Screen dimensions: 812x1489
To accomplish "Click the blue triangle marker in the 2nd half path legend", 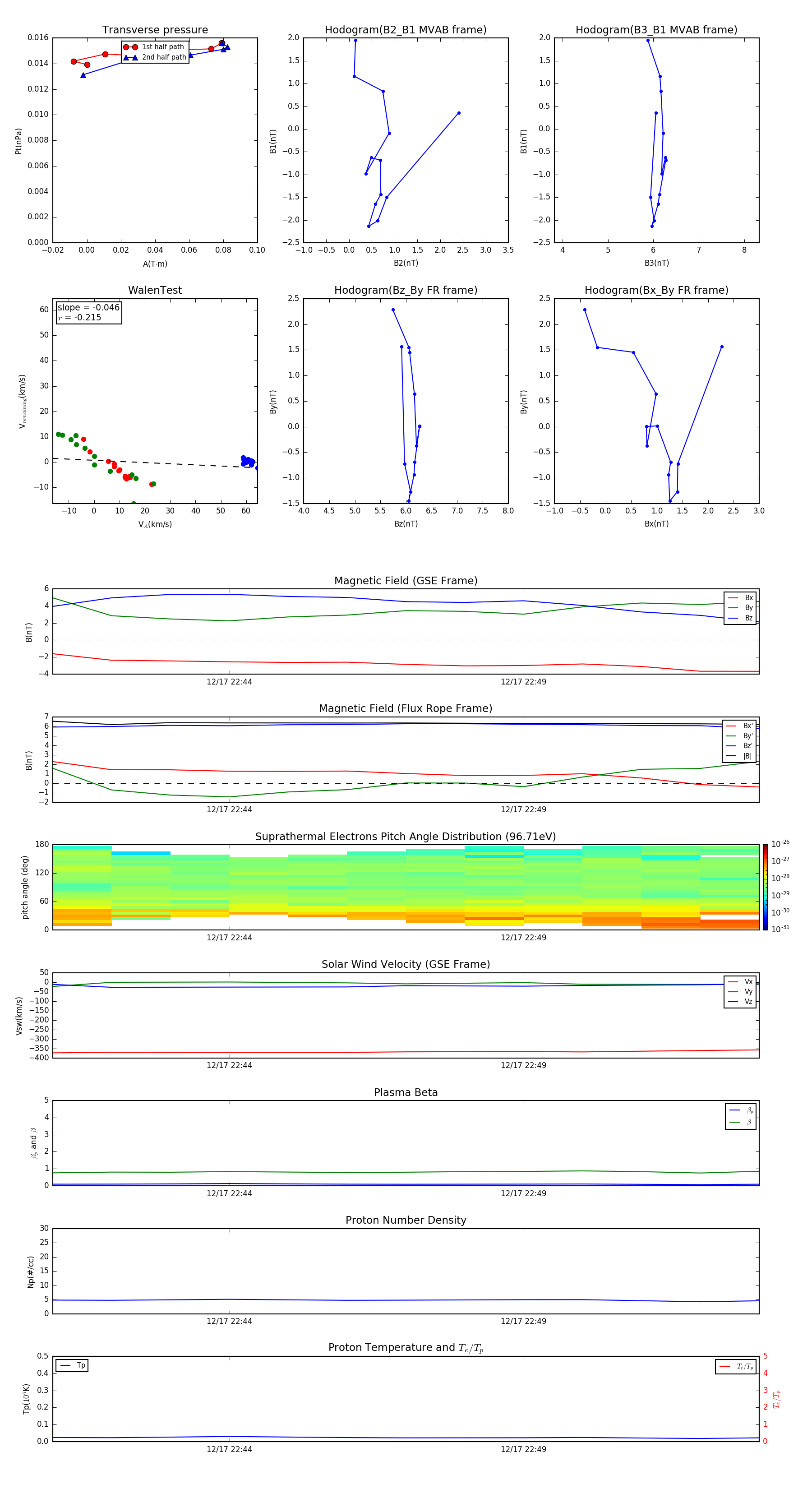I will pyautogui.click(x=130, y=57).
